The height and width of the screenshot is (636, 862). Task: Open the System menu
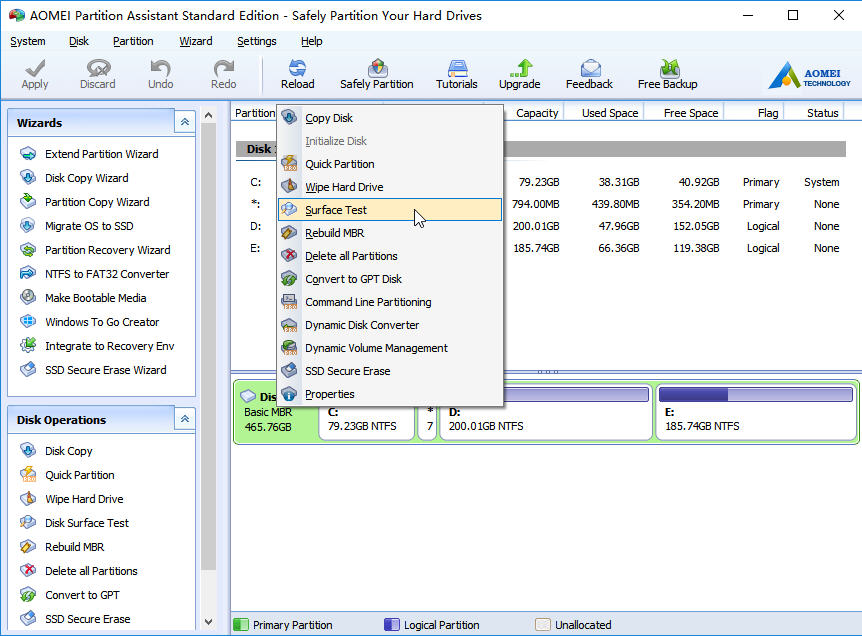pos(27,41)
